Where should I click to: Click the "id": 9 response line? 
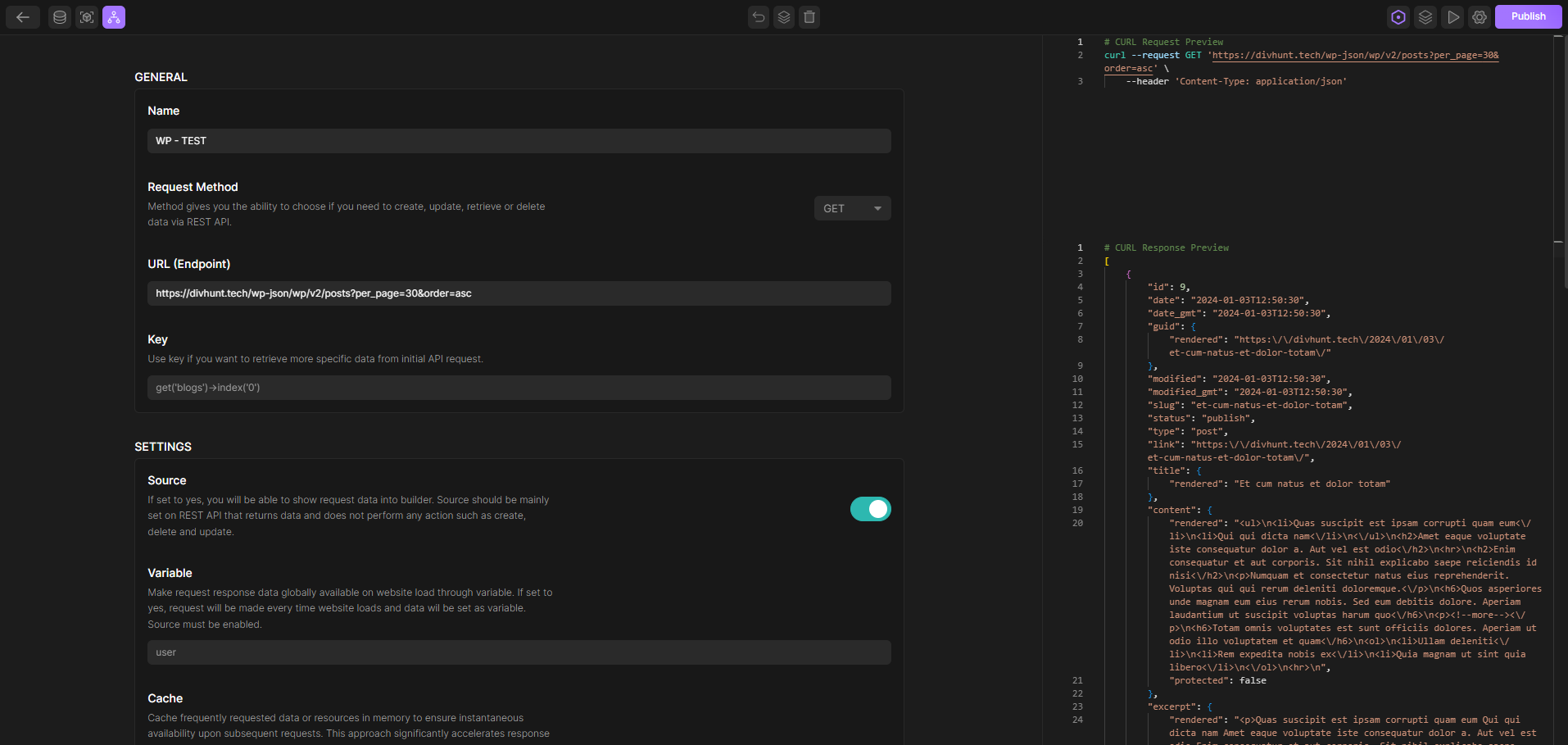point(1168,287)
